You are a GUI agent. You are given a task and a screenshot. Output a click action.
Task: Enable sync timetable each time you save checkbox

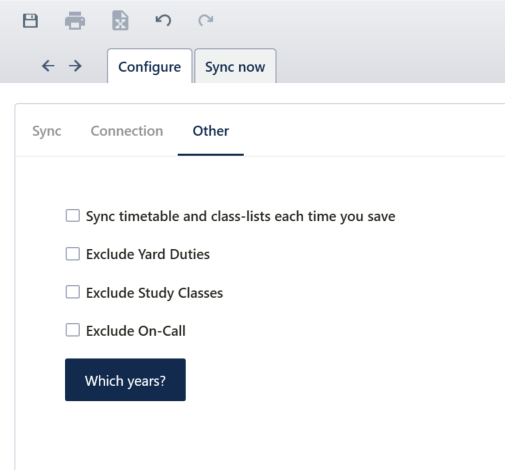coord(73,216)
